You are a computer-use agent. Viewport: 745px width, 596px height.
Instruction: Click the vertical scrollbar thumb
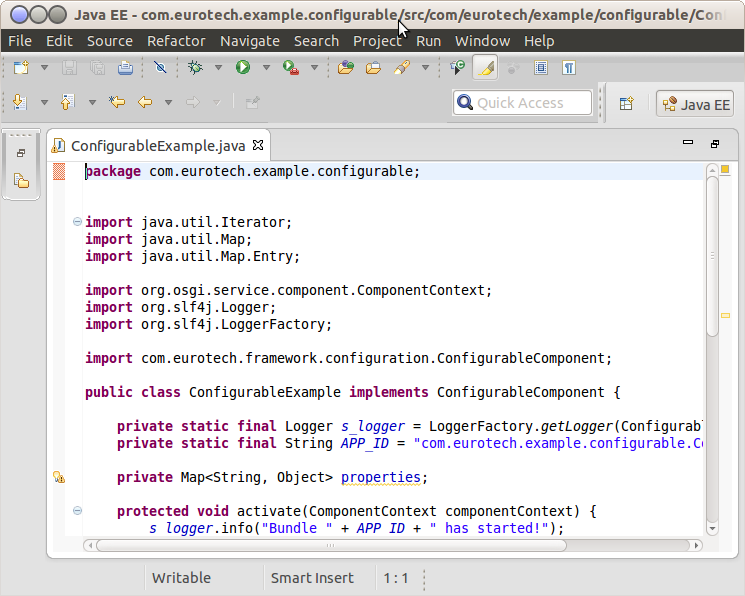click(x=712, y=257)
